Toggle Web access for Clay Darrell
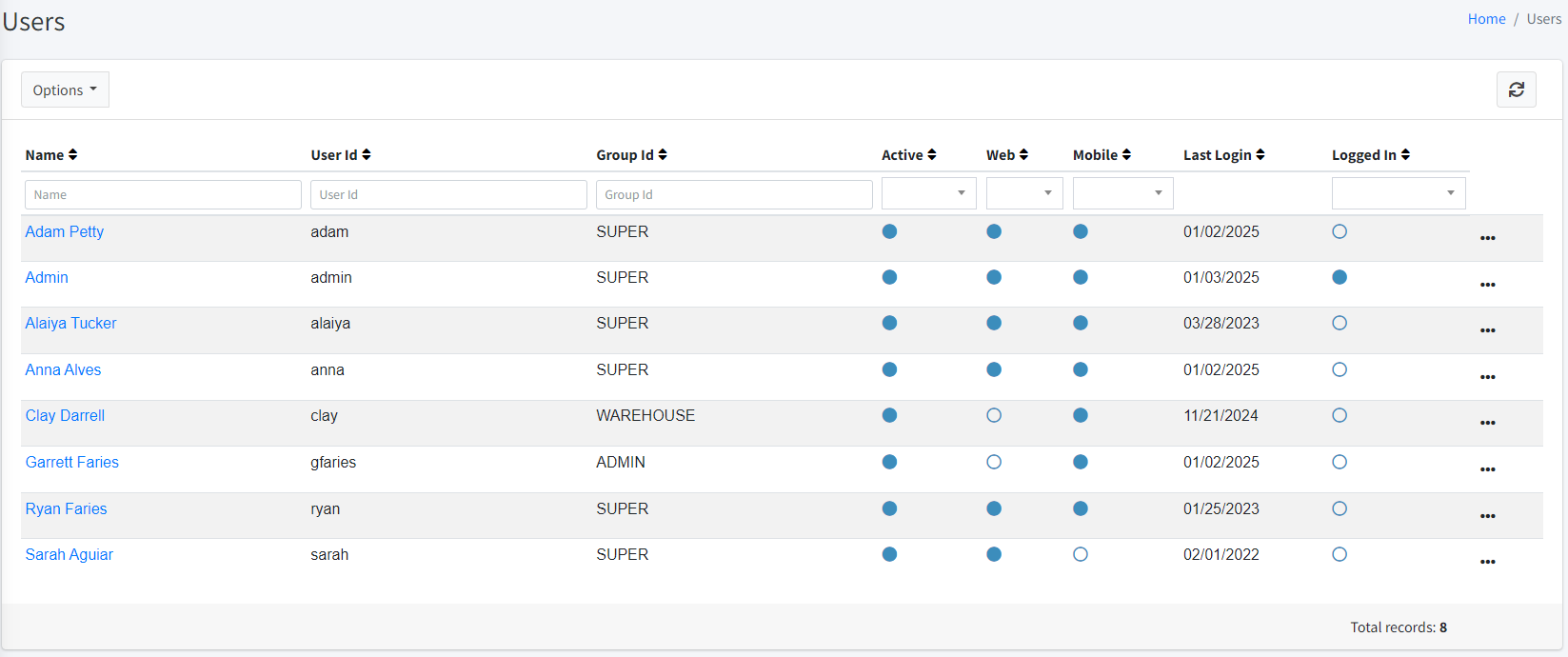 [994, 415]
